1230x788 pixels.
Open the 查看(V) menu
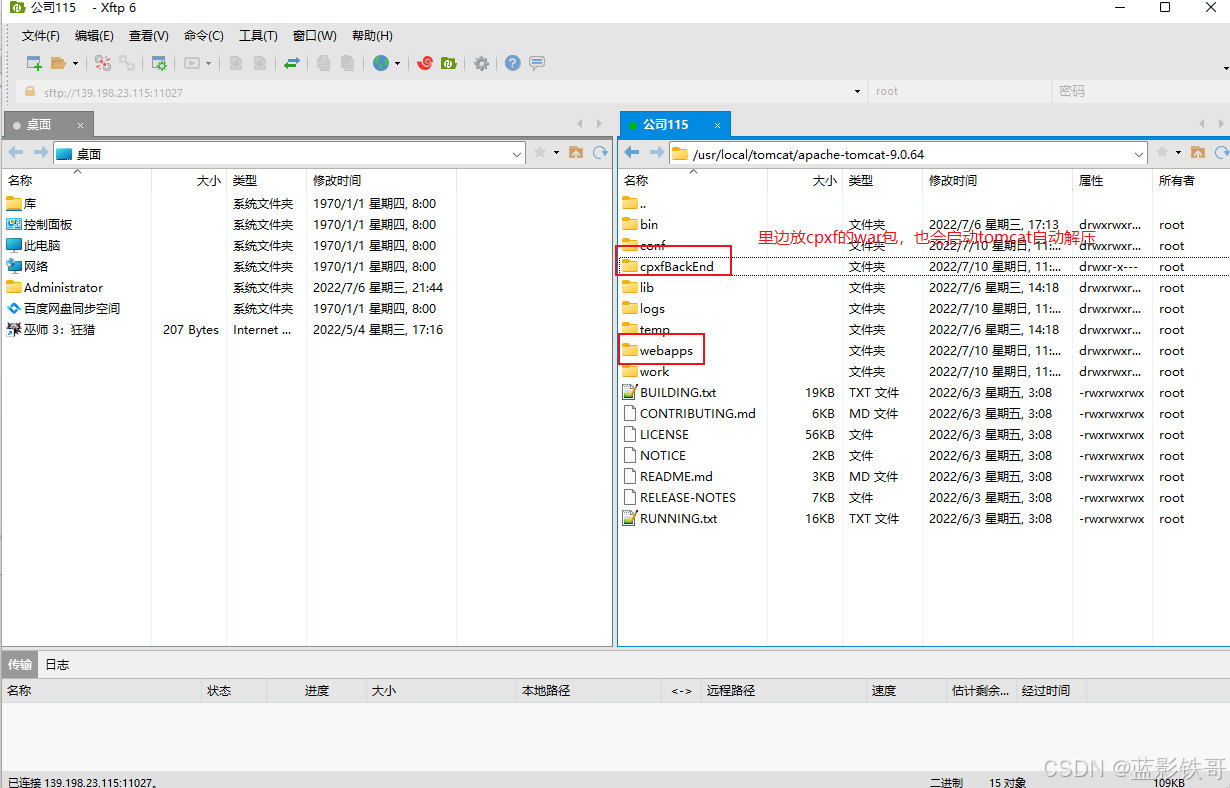(148, 36)
